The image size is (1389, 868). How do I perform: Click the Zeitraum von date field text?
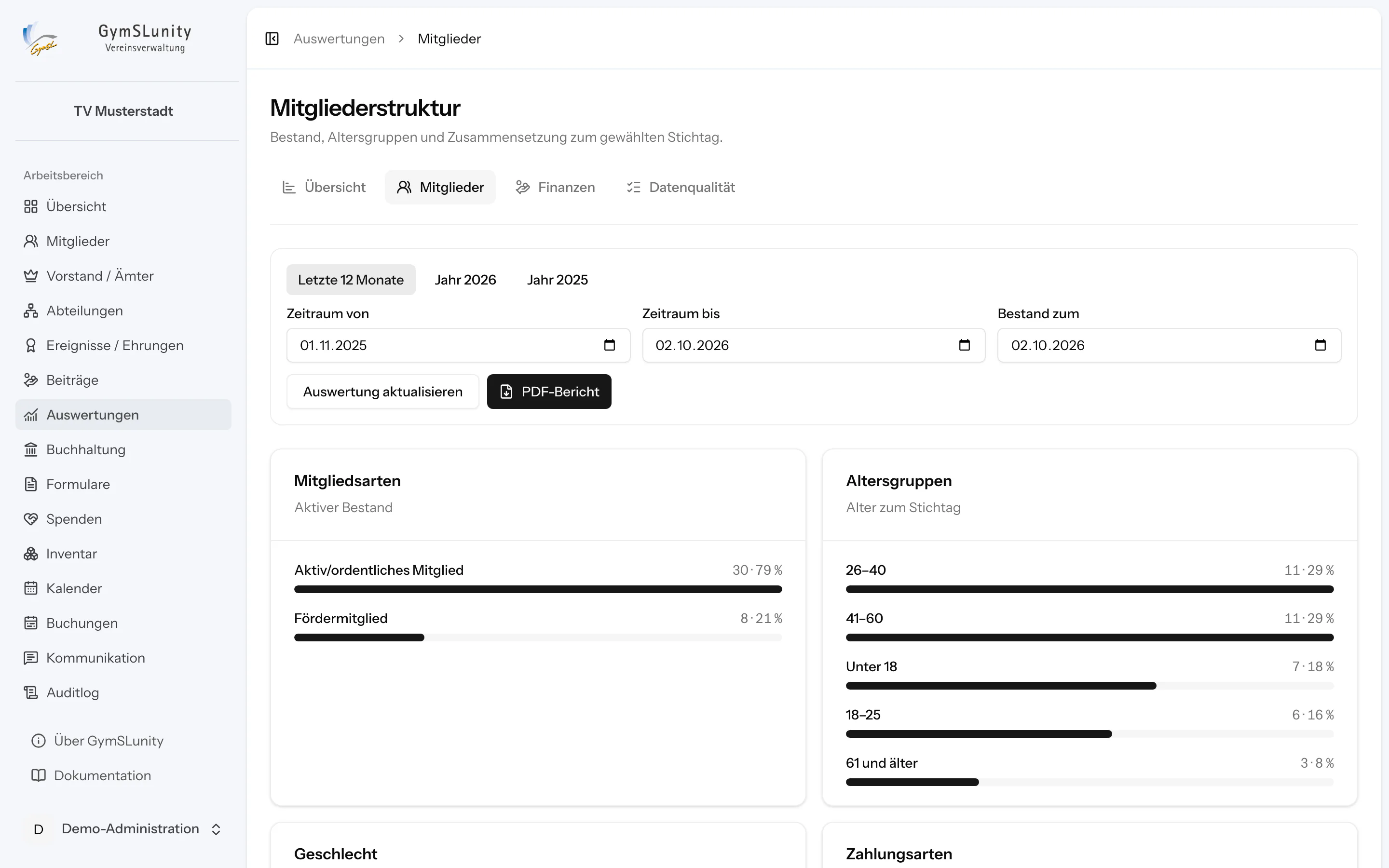333,345
